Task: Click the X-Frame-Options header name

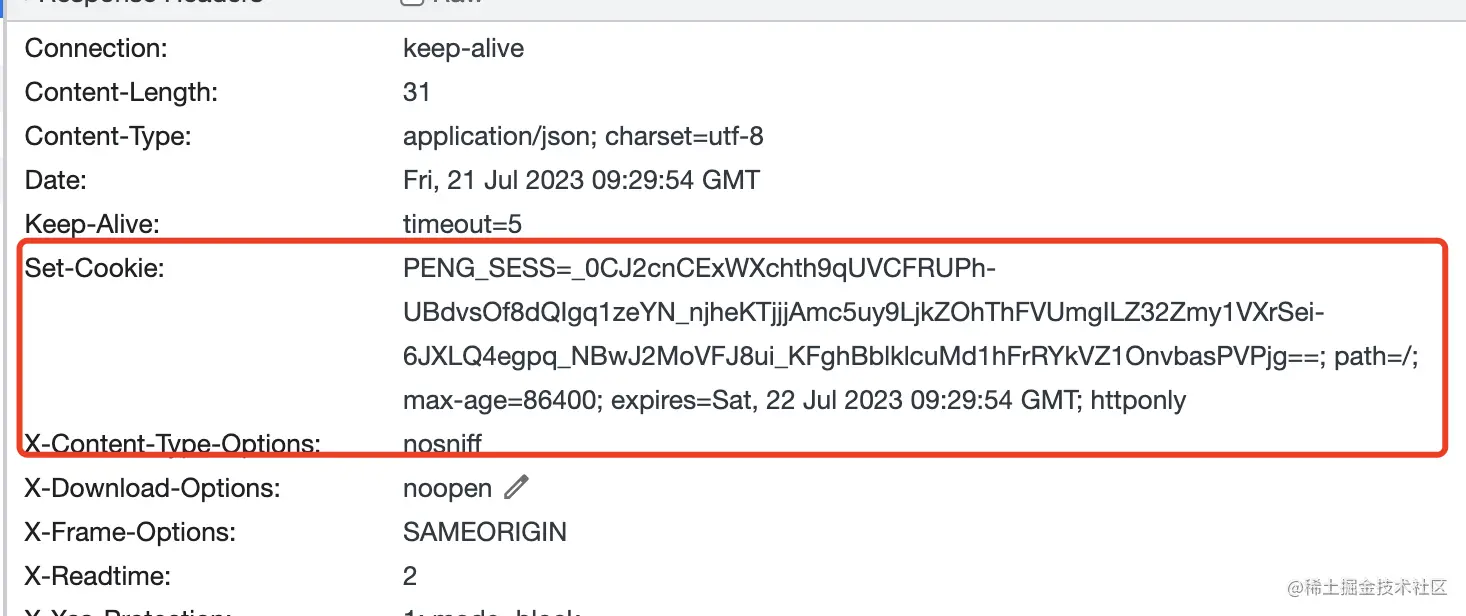Action: tap(130, 532)
